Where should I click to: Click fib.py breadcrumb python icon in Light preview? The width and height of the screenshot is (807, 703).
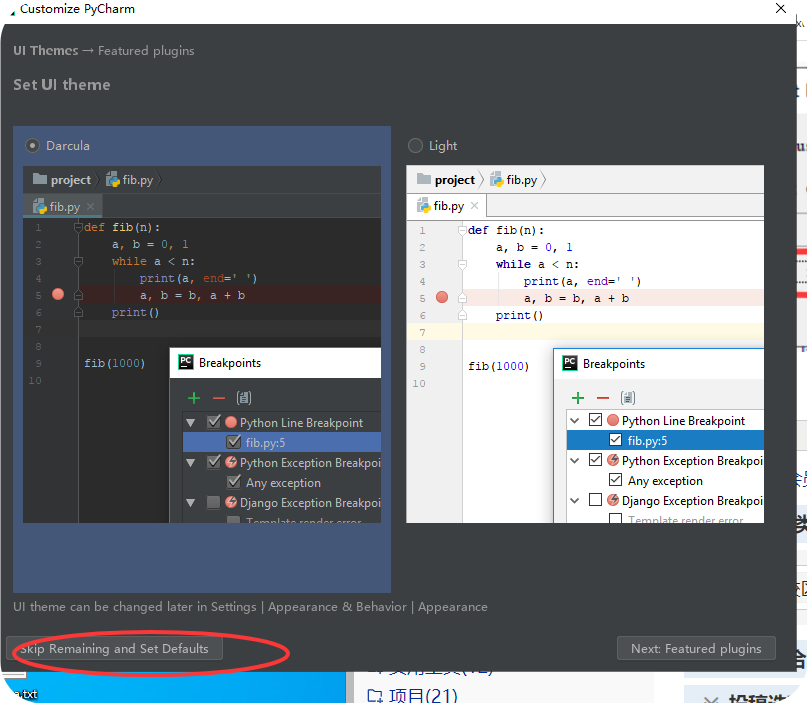[x=497, y=179]
